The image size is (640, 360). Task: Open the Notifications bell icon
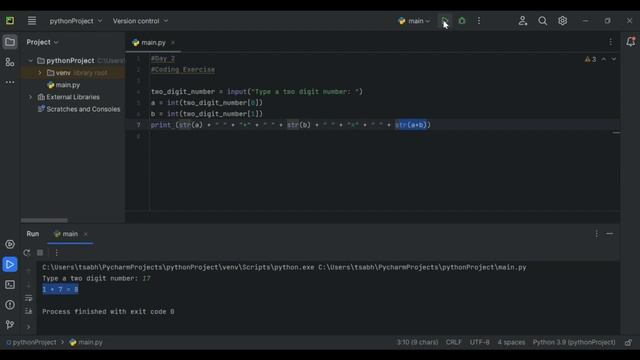(631, 42)
